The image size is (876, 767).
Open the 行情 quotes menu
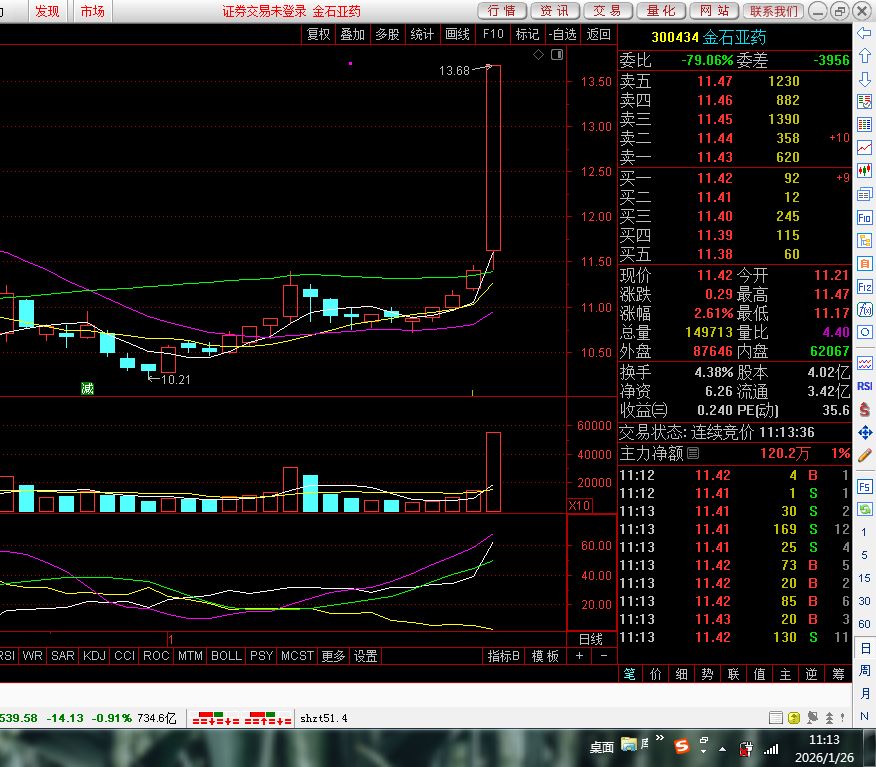503,11
